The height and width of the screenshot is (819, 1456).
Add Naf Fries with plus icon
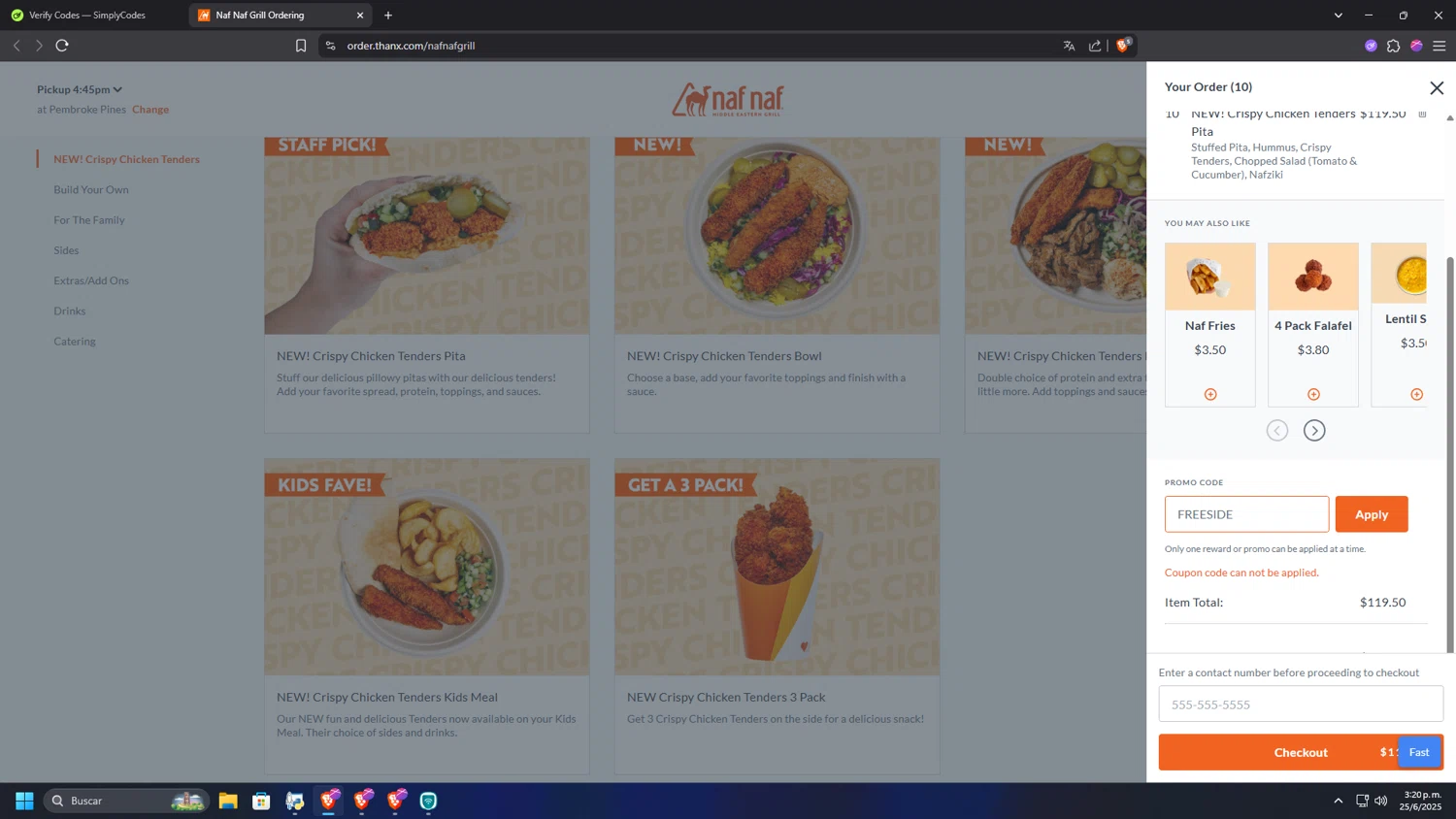(x=1210, y=394)
